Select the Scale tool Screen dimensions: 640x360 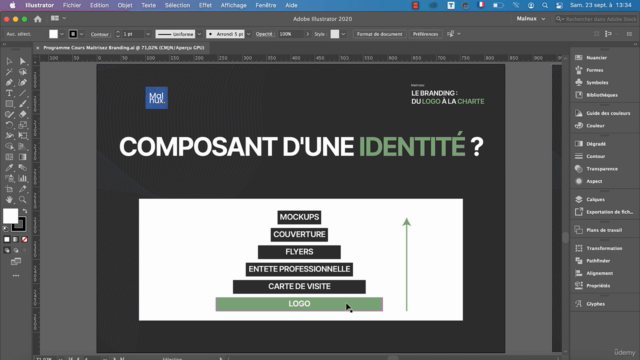coord(23,125)
